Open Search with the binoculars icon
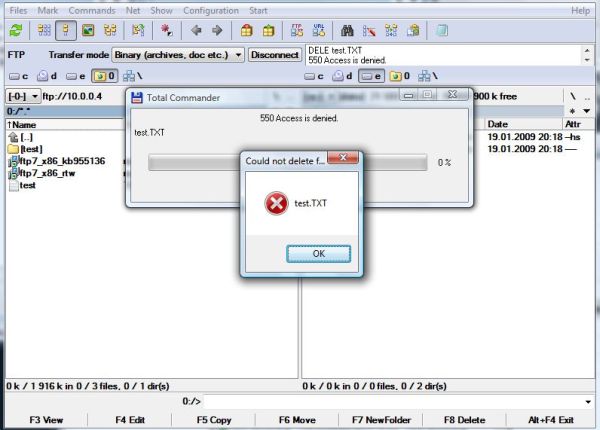 click(x=347, y=30)
